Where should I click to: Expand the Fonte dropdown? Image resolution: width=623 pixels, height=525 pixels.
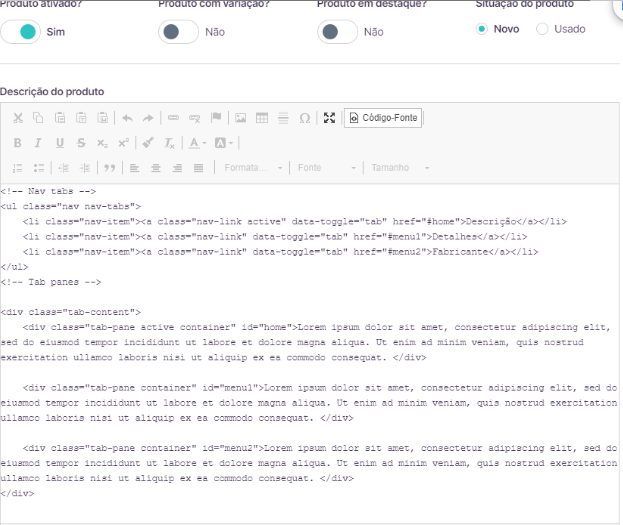click(x=326, y=168)
